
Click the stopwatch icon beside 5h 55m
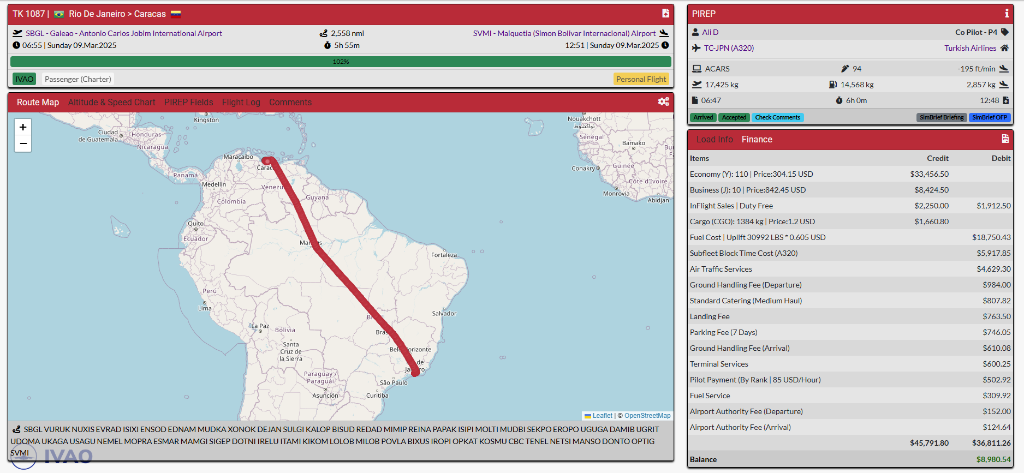(328, 46)
